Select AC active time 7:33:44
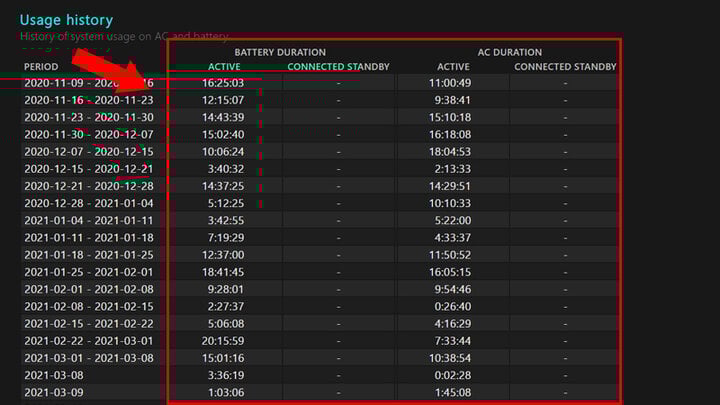 tap(453, 341)
